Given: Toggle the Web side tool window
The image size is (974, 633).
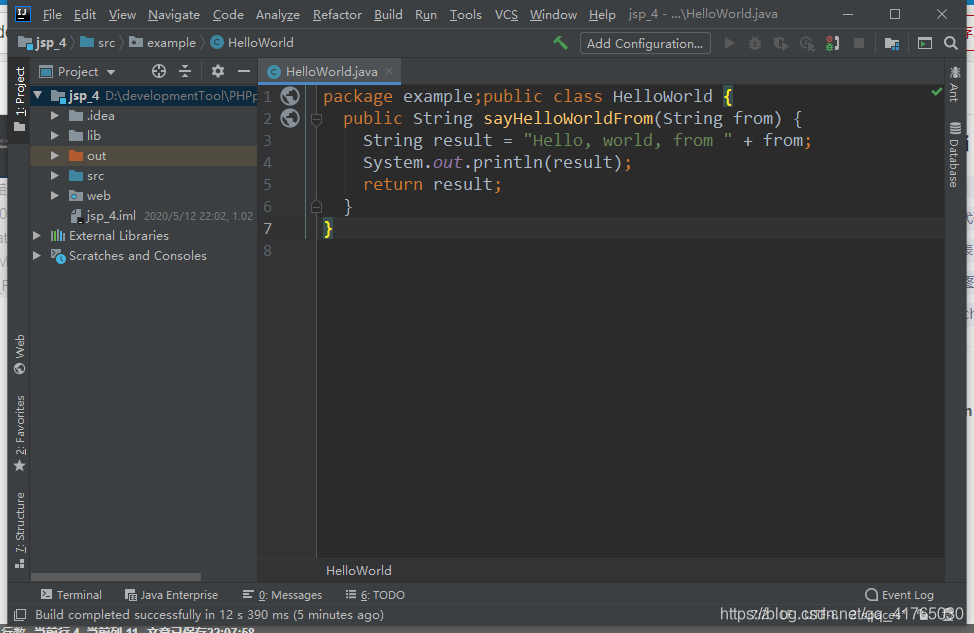Looking at the screenshot, I should click(20, 355).
